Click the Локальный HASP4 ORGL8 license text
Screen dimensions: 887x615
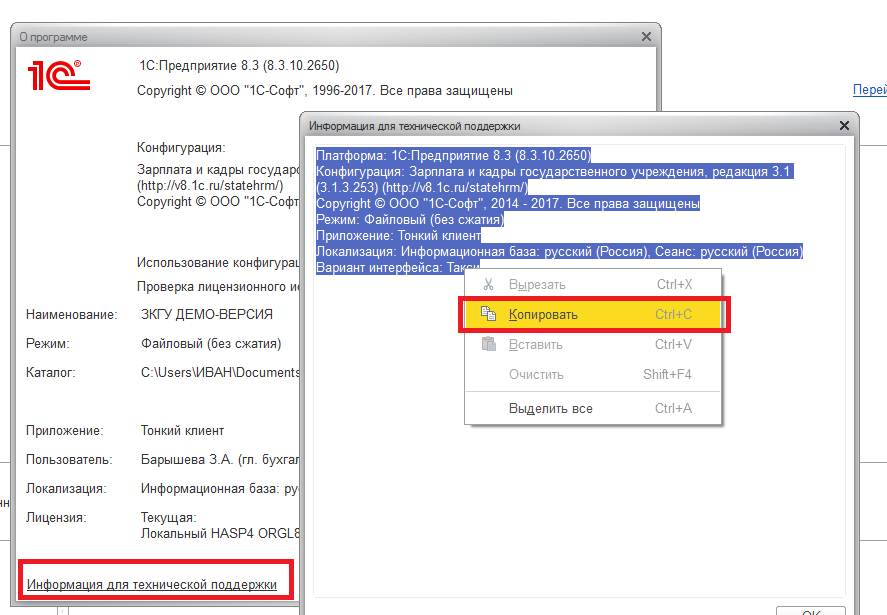pyautogui.click(x=220, y=534)
